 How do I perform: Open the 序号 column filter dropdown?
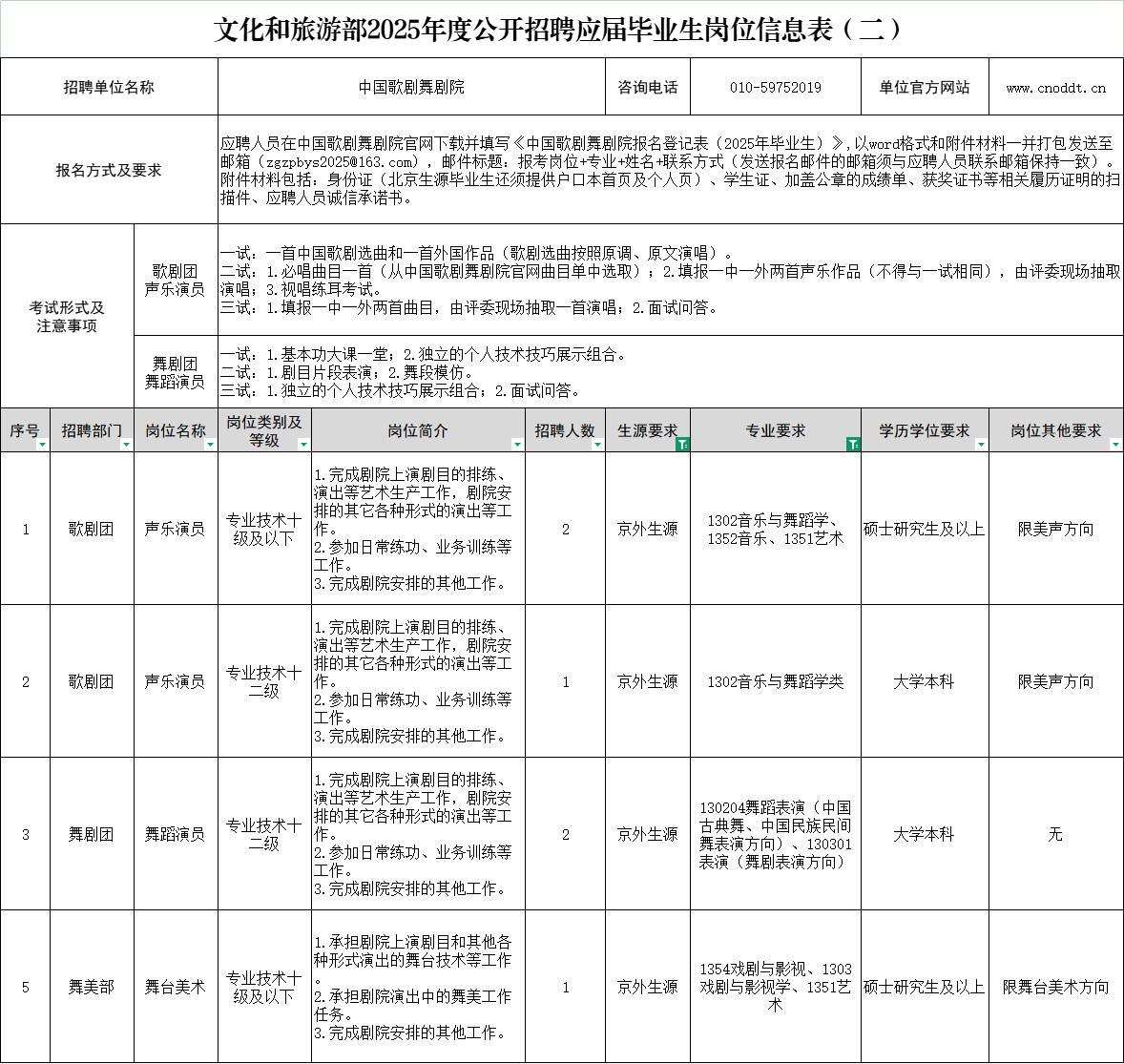(x=42, y=445)
